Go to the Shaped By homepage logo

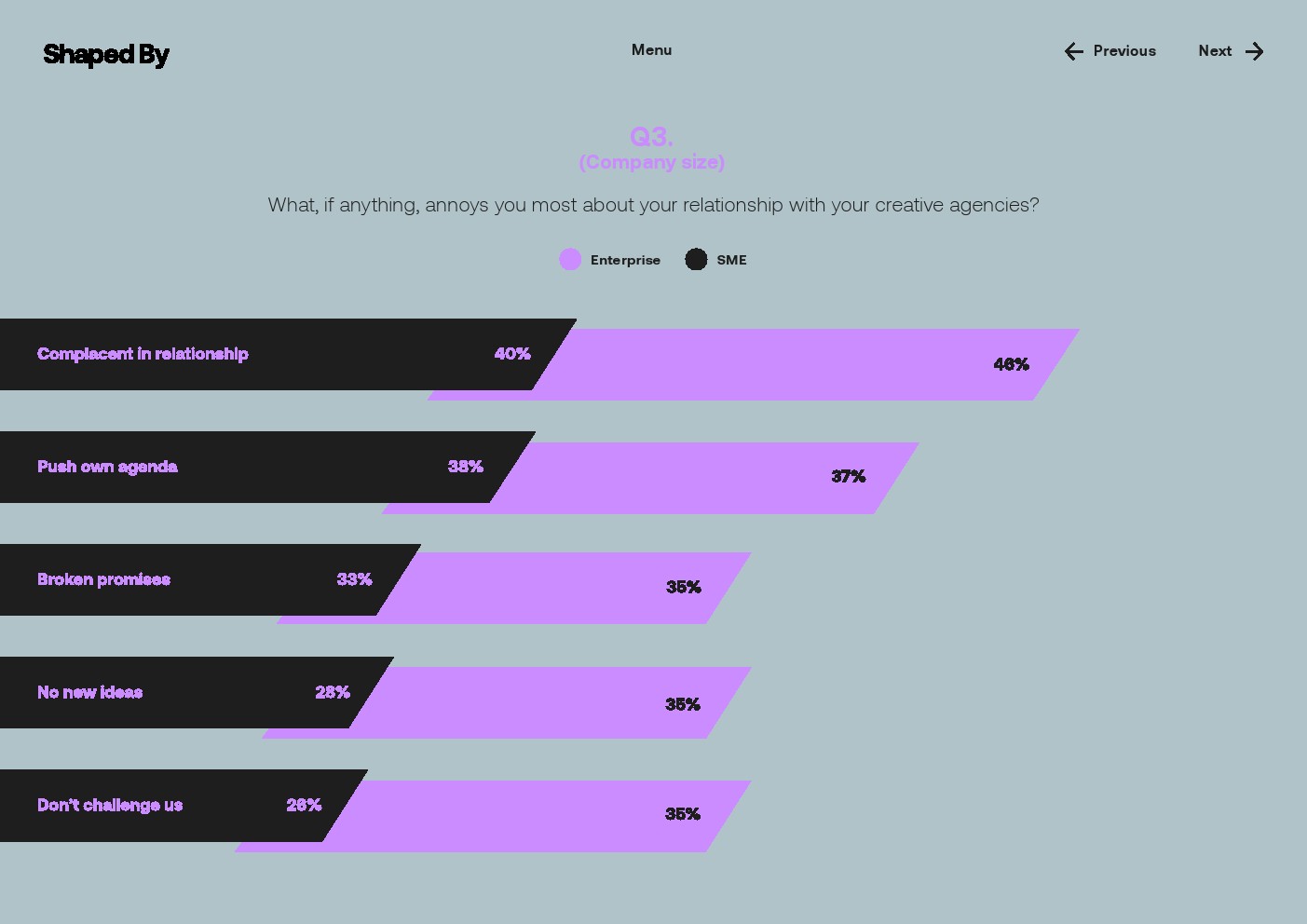coord(106,54)
